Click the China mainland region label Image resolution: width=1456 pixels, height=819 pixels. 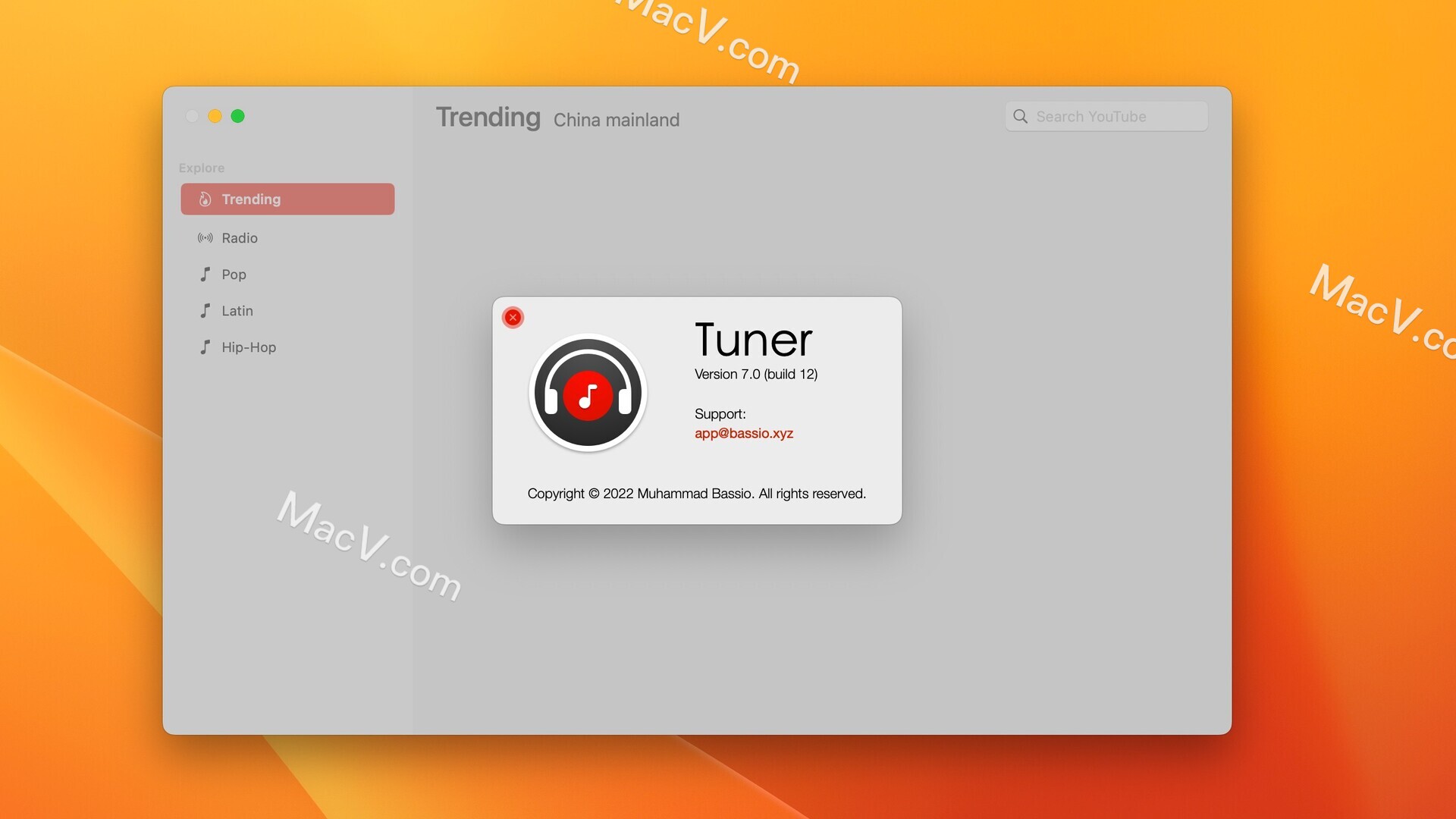pyautogui.click(x=617, y=120)
